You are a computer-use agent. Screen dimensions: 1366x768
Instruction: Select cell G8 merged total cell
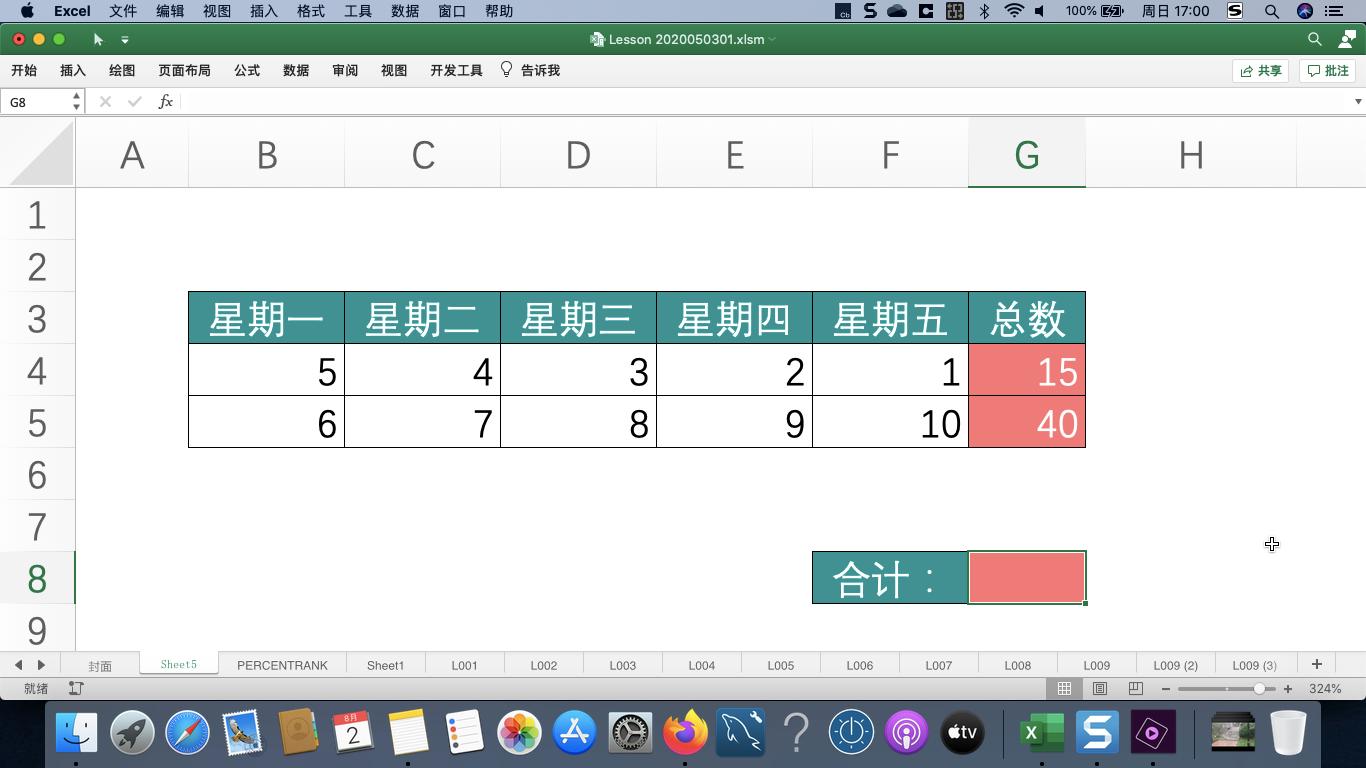point(1026,577)
